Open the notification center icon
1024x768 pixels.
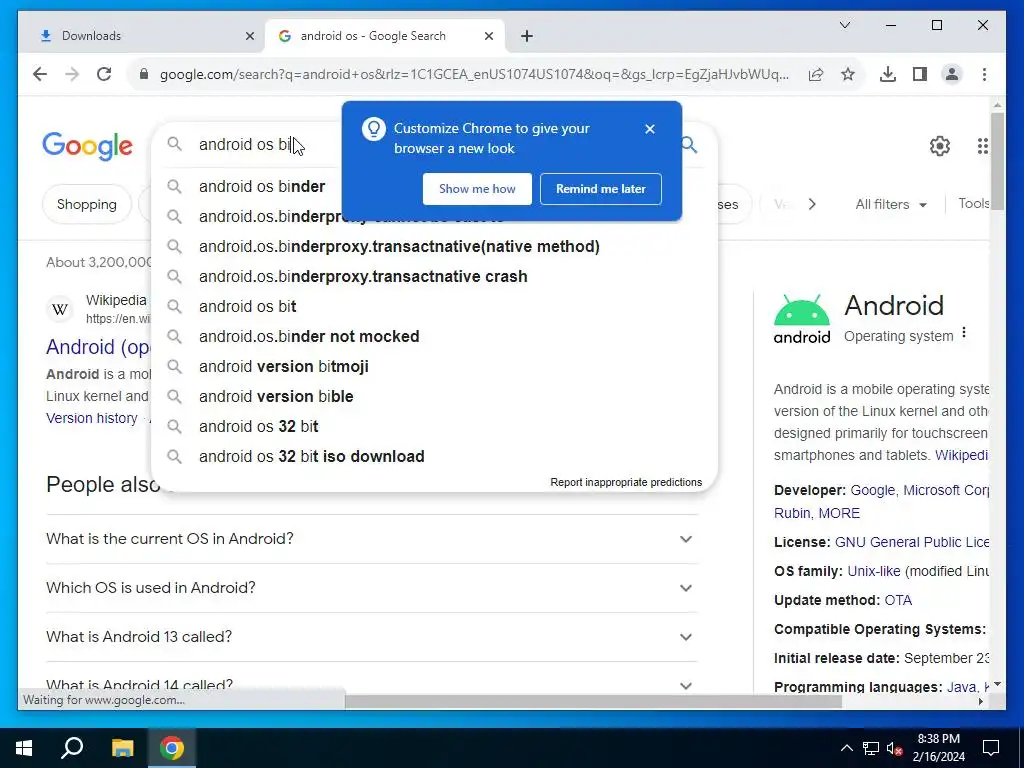991,748
